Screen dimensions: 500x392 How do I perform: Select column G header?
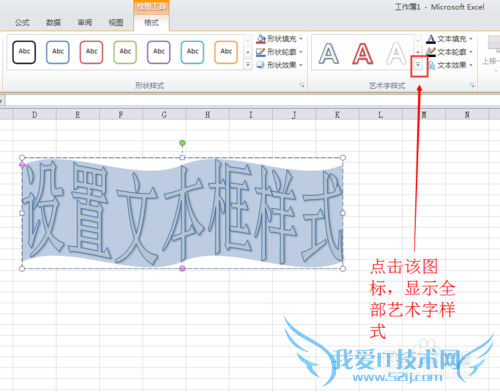[164, 115]
